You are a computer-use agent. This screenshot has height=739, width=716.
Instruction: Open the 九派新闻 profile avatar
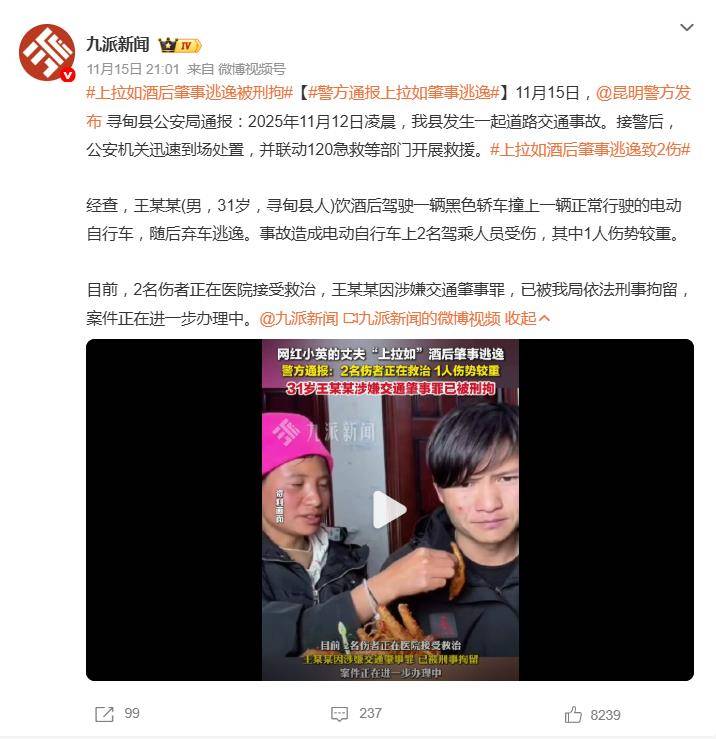point(47,52)
